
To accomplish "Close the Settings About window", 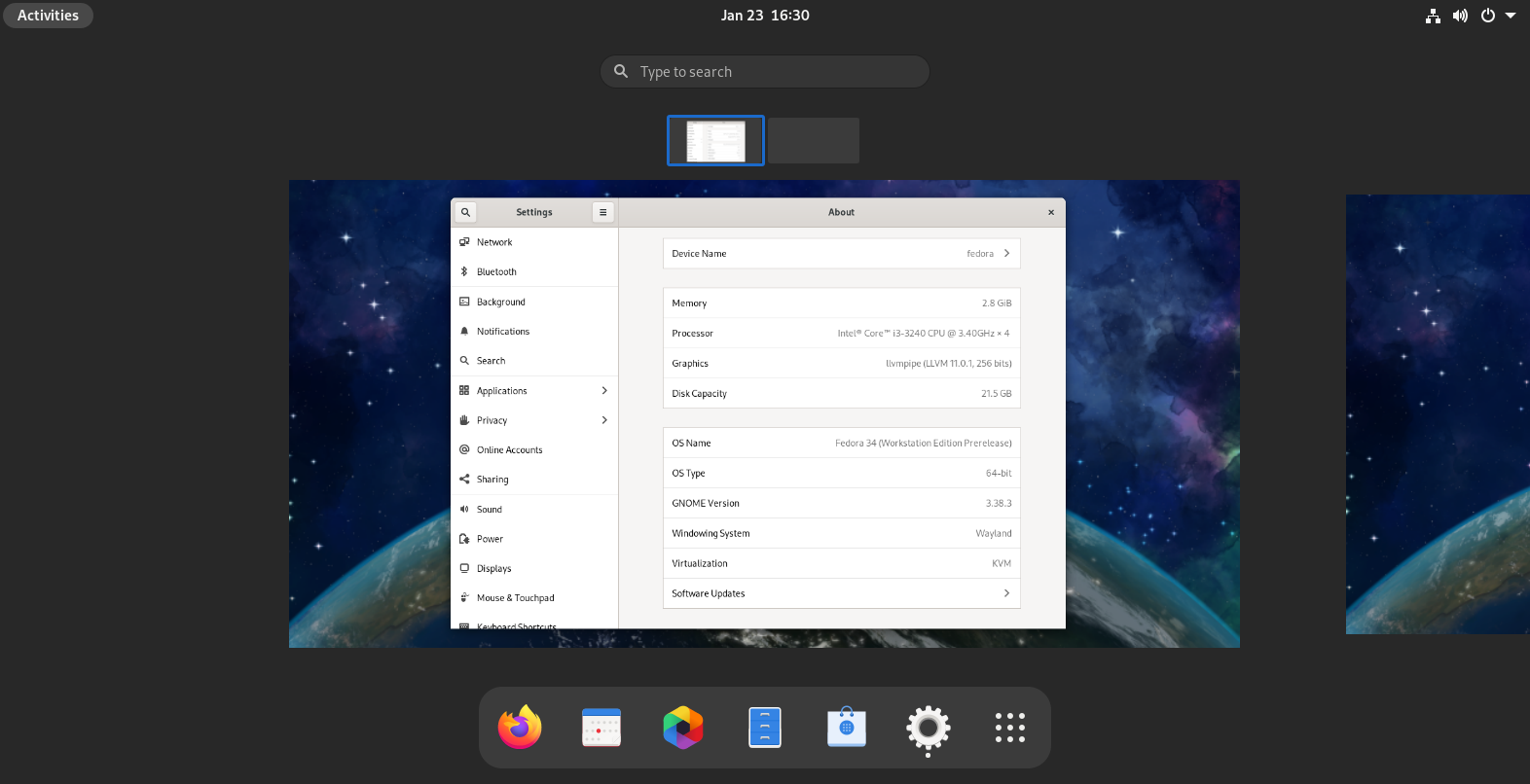I will [x=1051, y=212].
